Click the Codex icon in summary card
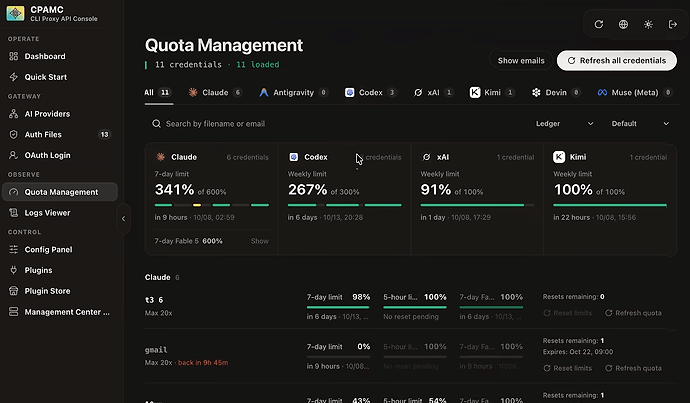690x403 pixels. tap(294, 157)
